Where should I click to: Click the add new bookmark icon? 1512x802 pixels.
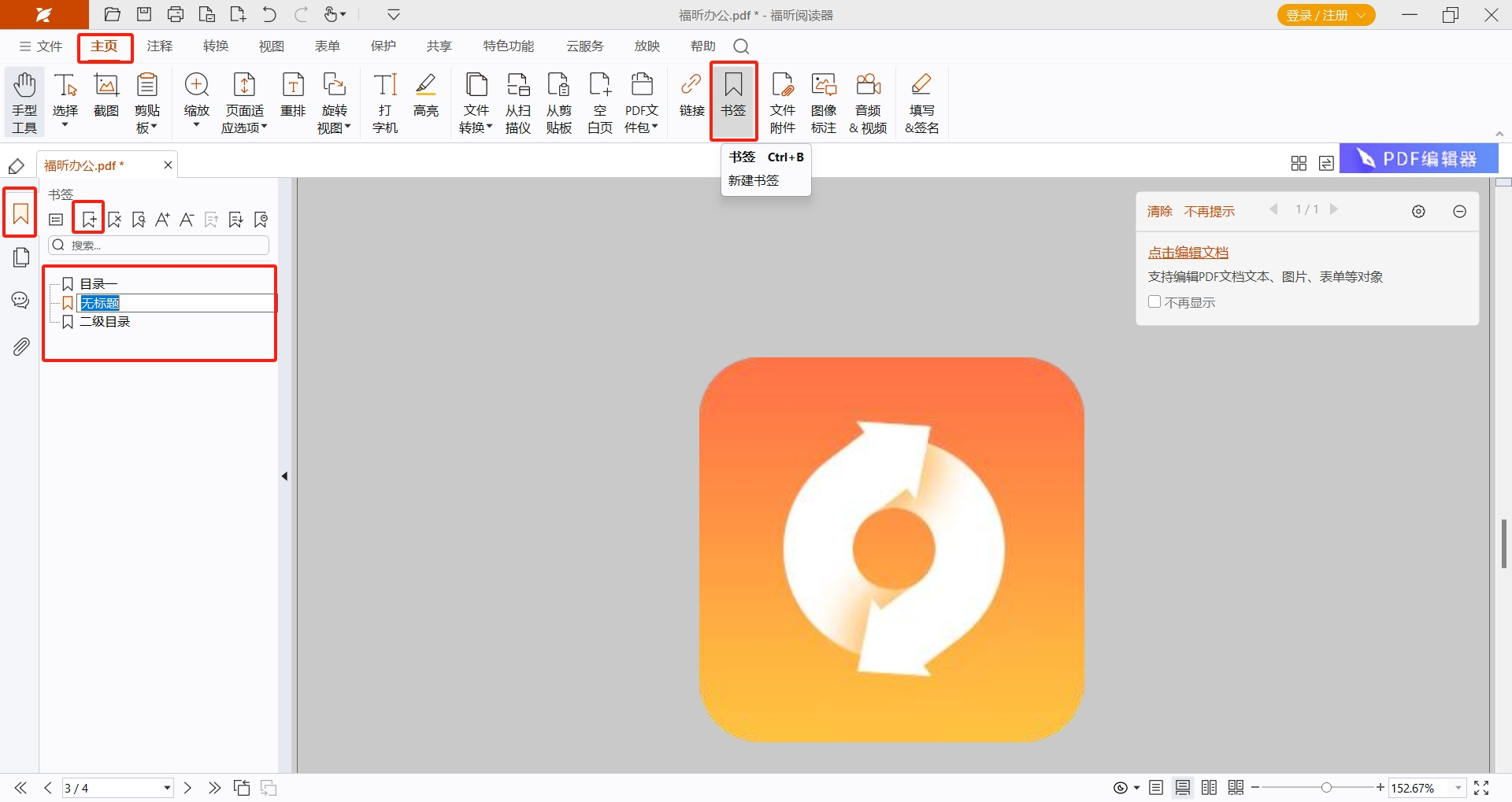pos(89,220)
